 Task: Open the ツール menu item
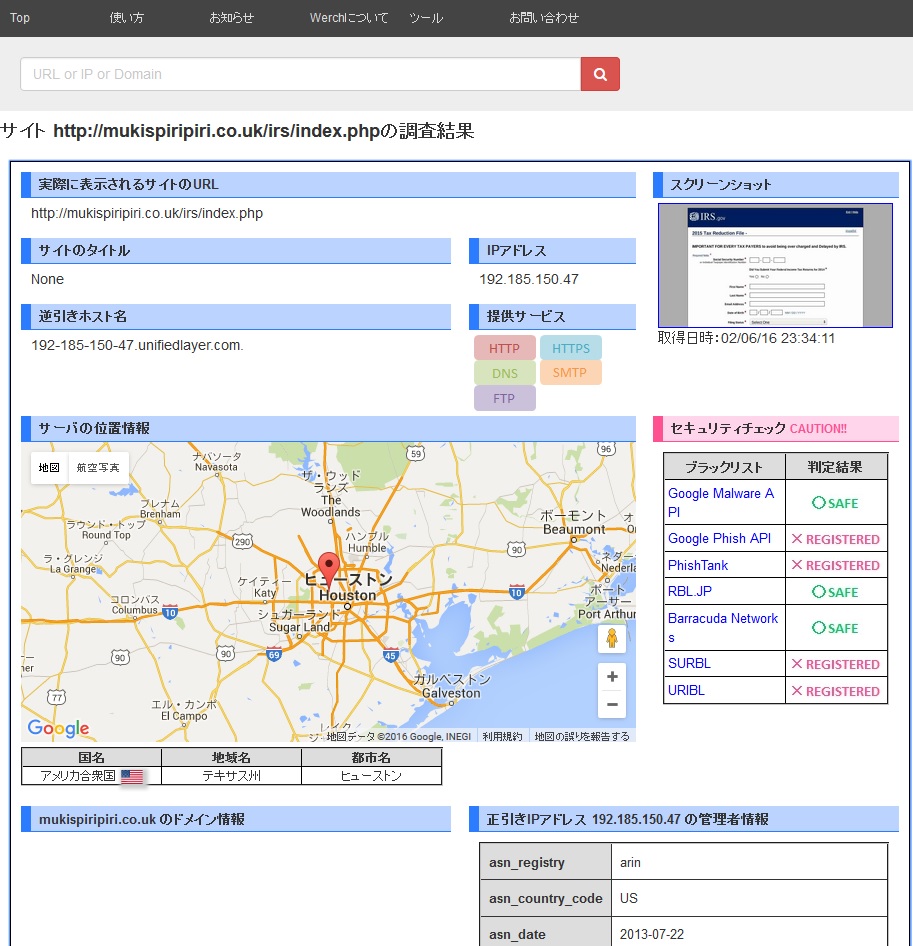point(426,18)
